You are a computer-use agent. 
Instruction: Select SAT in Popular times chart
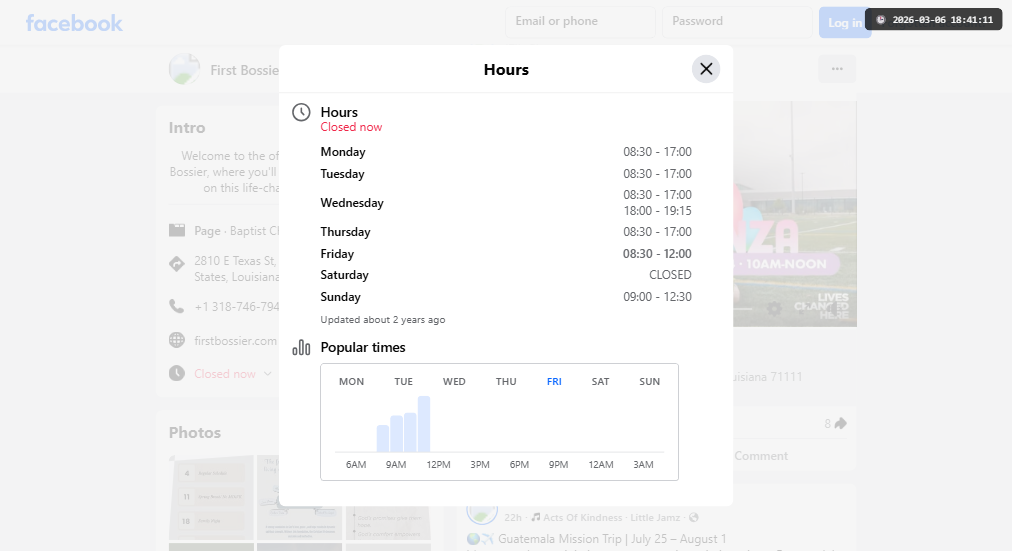(600, 381)
